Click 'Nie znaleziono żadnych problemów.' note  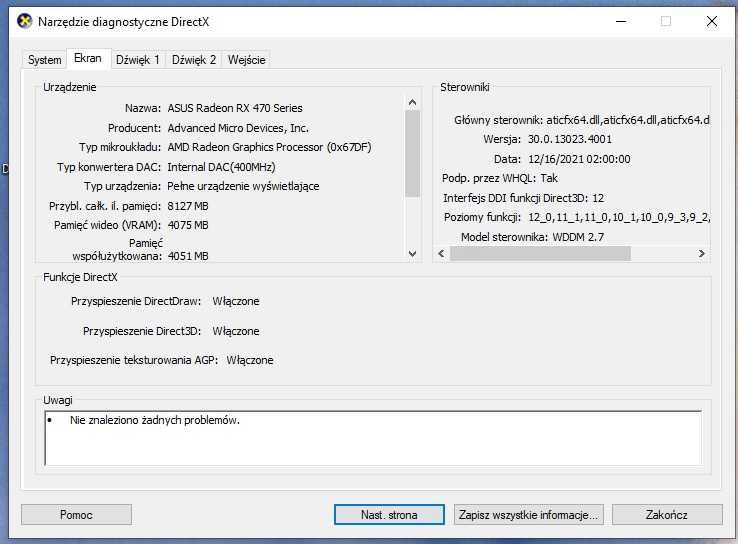pyautogui.click(x=155, y=420)
